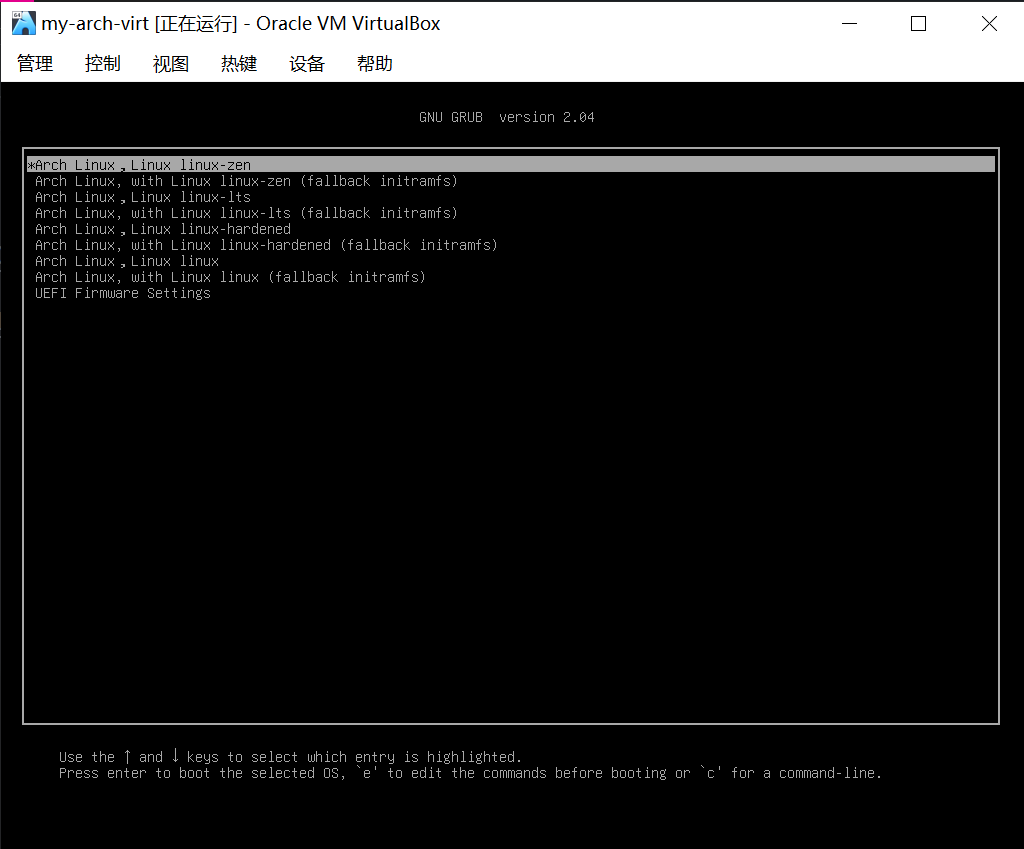
Task: Click the boot instructions help text
Action: [470, 765]
